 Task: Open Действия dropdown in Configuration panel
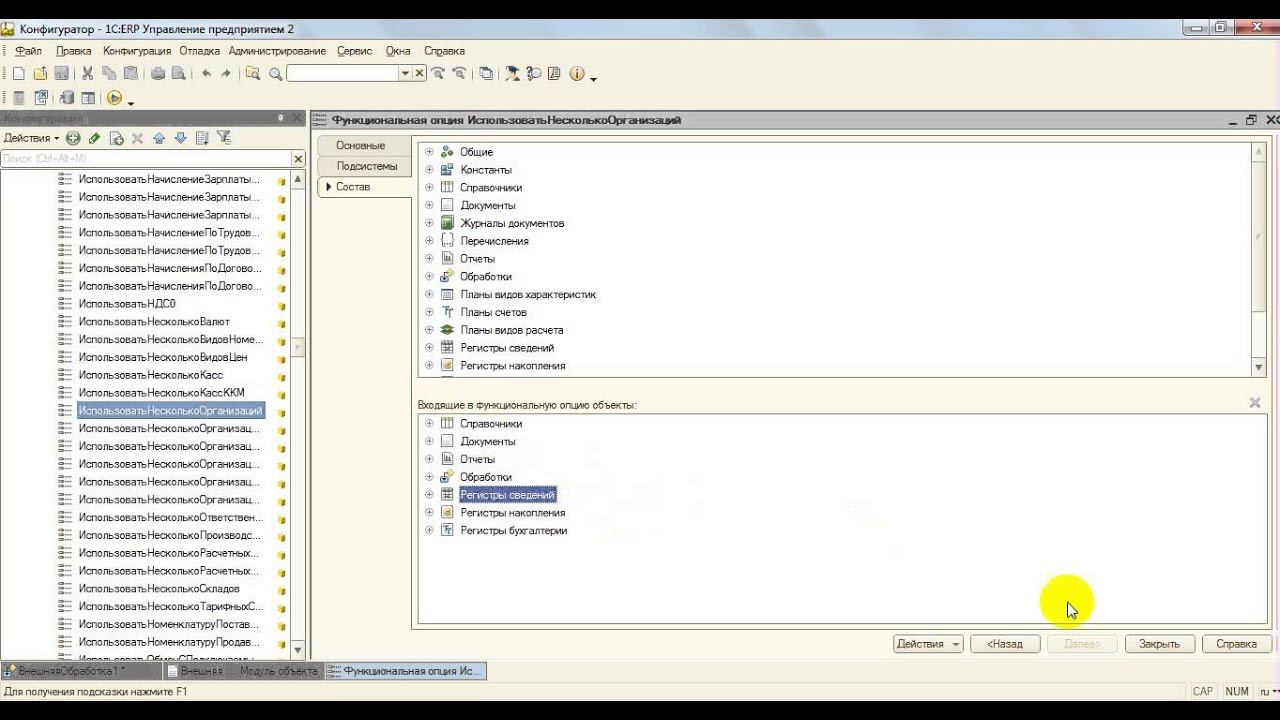(31, 138)
